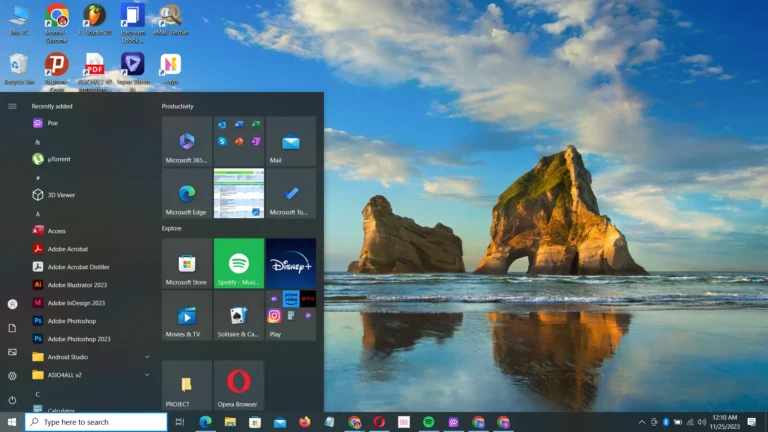Show hidden system tray icons

[x=642, y=422]
